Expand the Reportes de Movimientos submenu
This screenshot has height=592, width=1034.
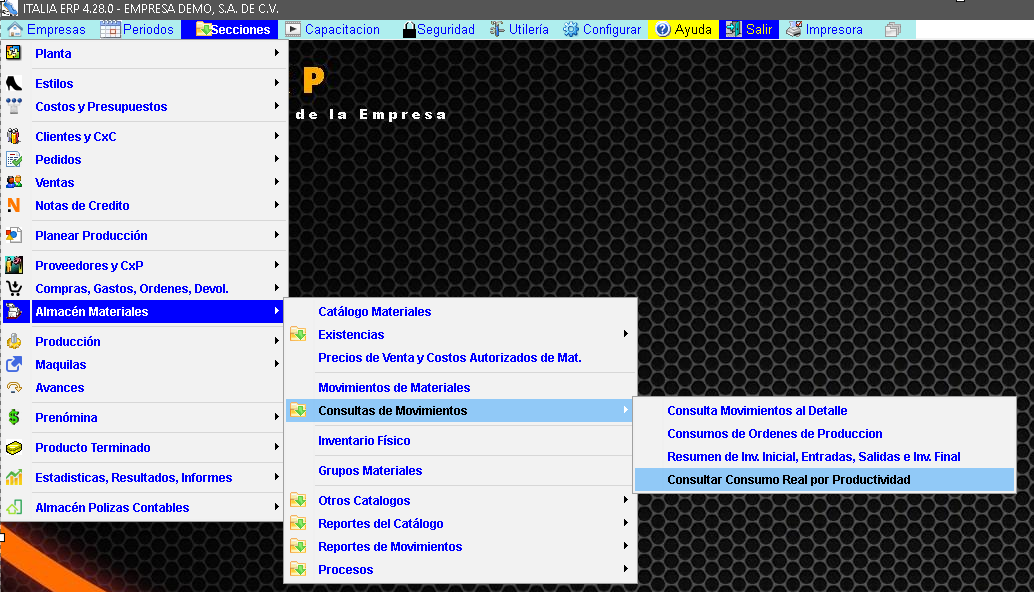[x=626, y=547]
